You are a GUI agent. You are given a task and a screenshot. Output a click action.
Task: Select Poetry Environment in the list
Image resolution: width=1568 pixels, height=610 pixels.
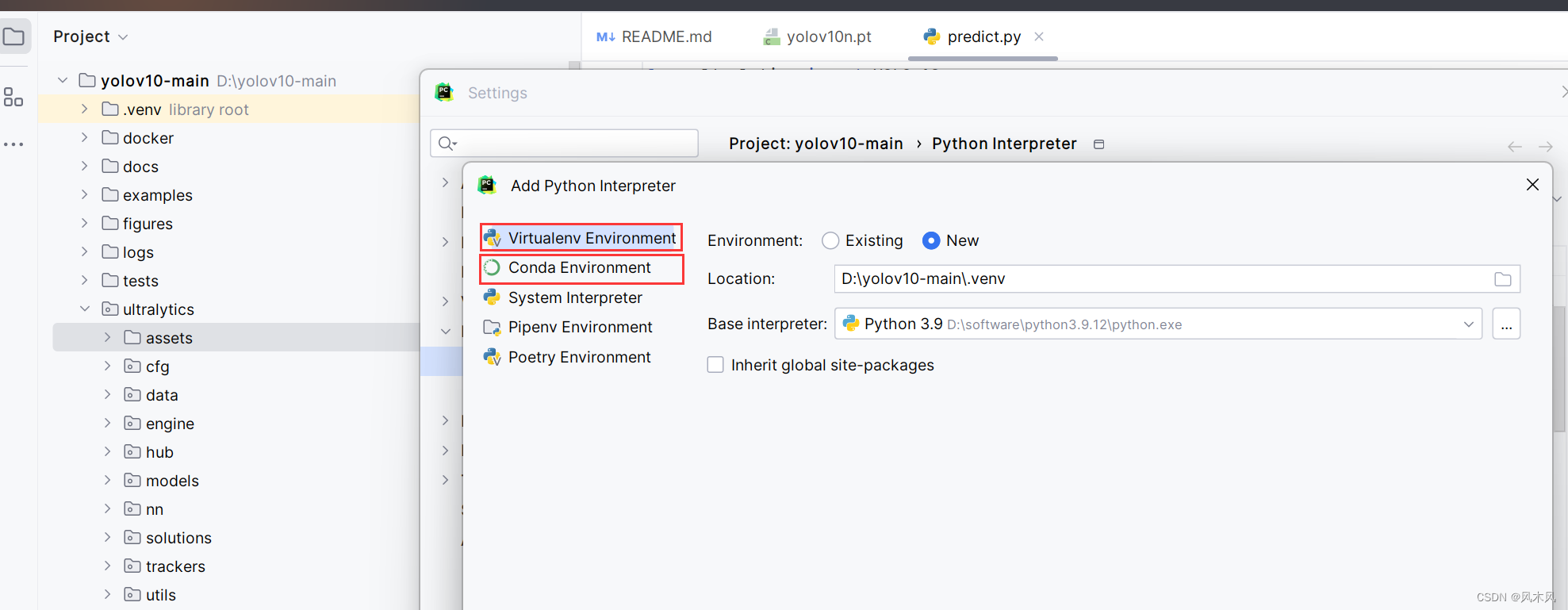[580, 357]
